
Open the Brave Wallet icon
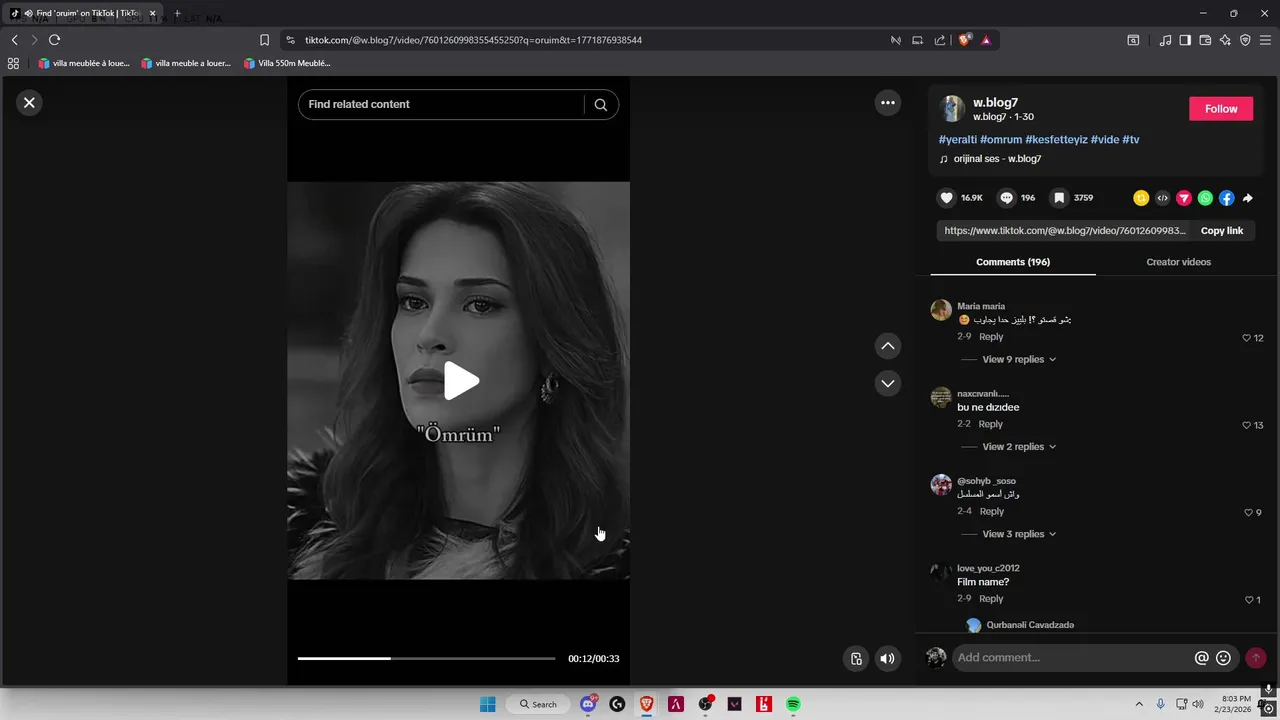pos(1205,40)
